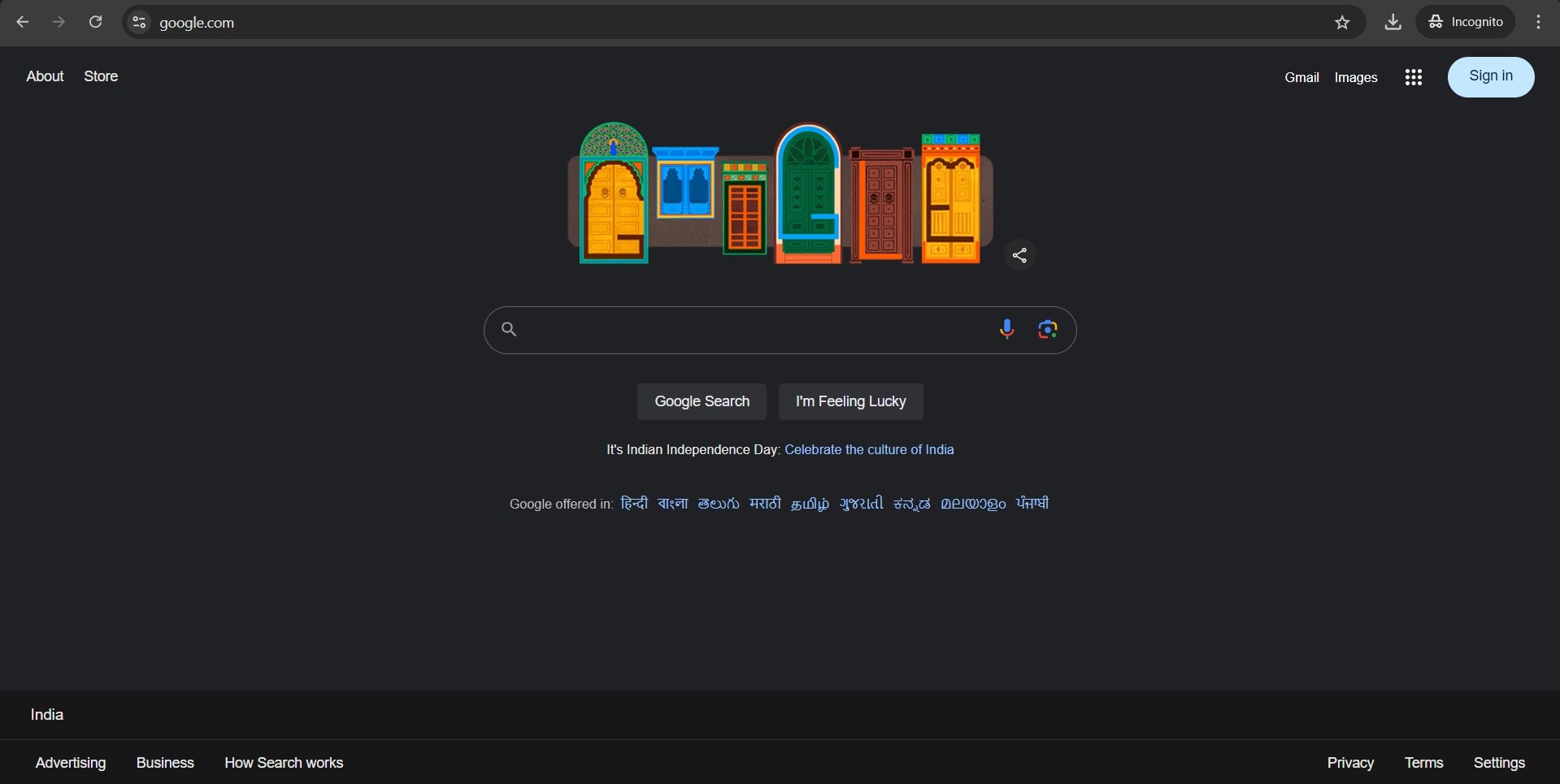Click the Sign in button
Screen dimensions: 1560x784
(x=1490, y=76)
